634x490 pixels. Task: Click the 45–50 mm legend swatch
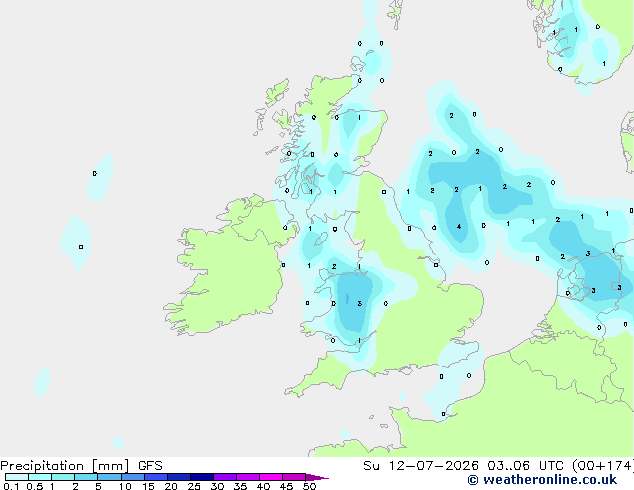coord(294,477)
